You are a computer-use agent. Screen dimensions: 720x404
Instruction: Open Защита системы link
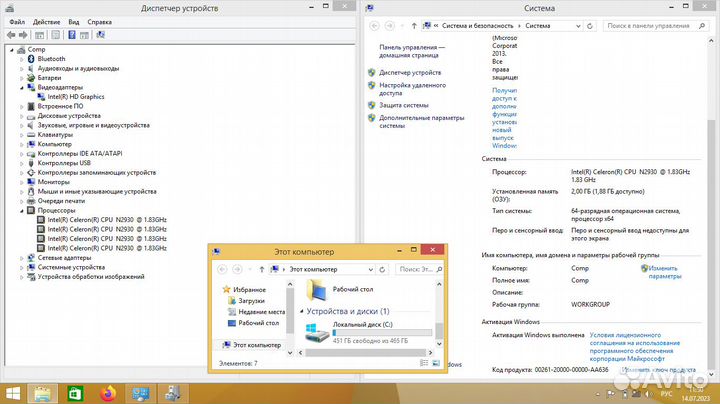(x=404, y=105)
